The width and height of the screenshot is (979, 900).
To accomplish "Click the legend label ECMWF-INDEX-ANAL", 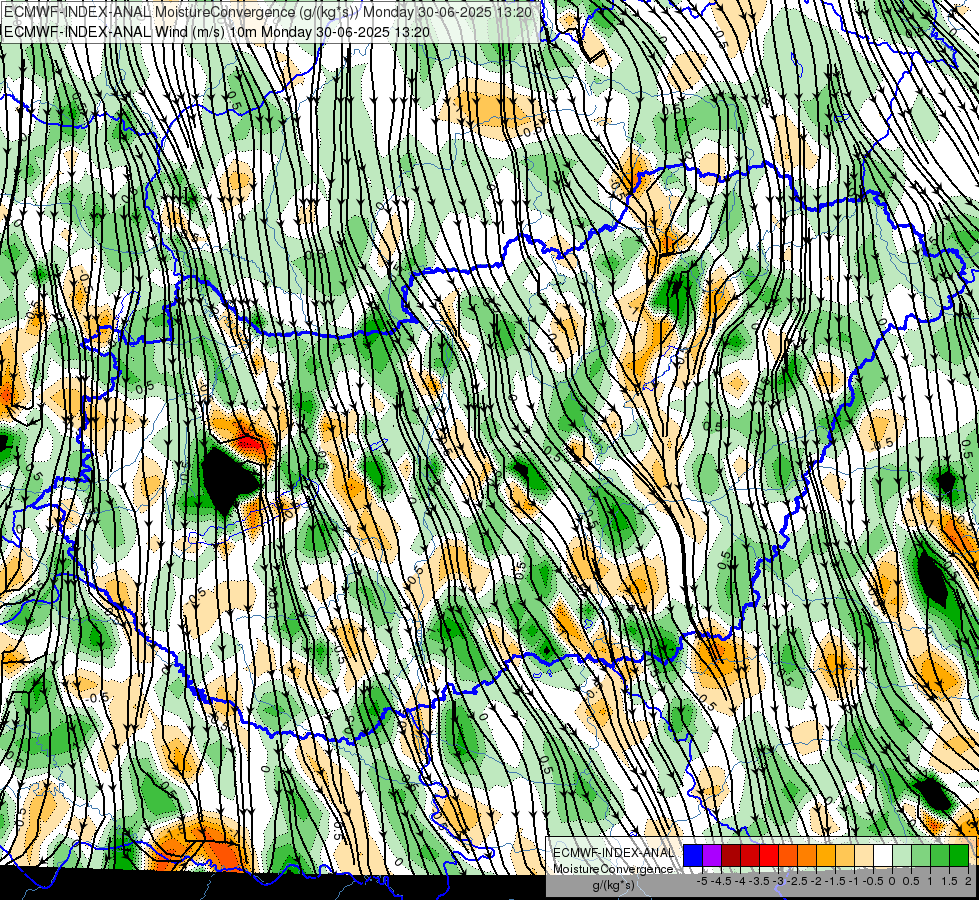I will [614, 853].
